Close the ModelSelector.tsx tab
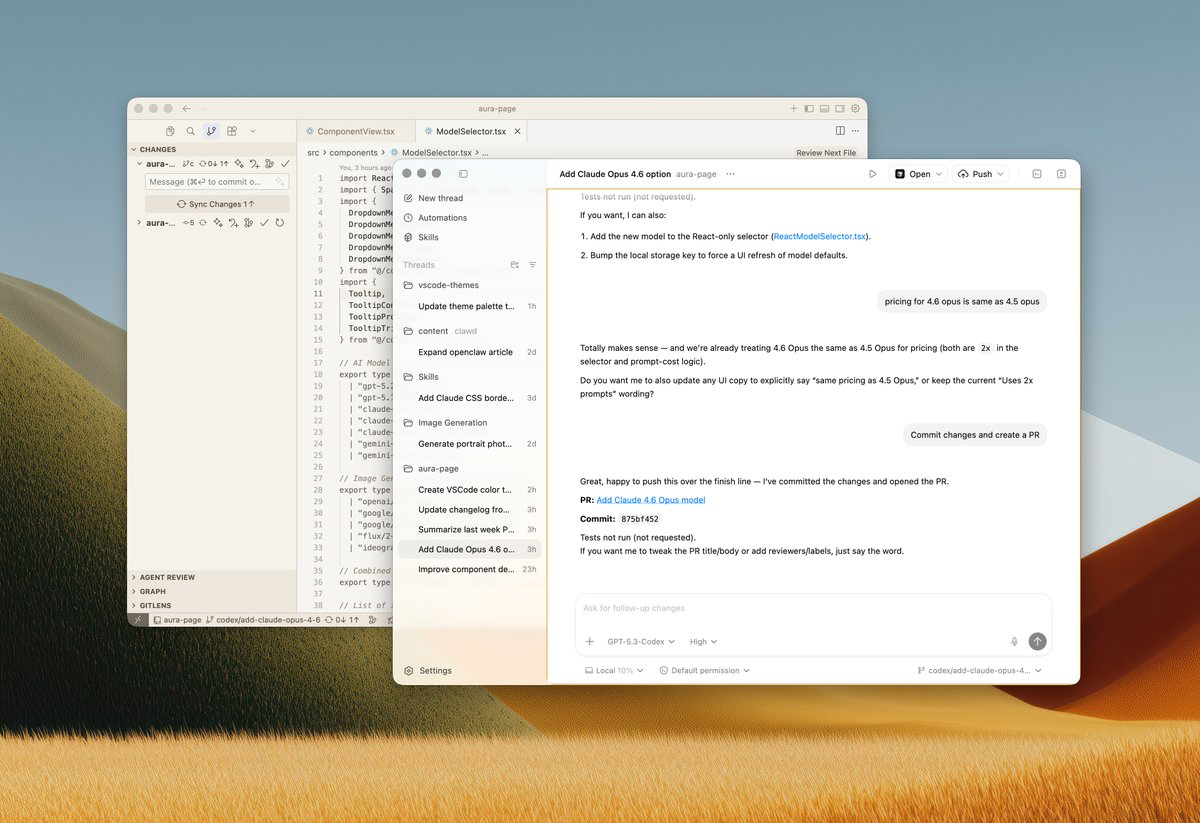Viewport: 1200px width, 823px height. [517, 131]
